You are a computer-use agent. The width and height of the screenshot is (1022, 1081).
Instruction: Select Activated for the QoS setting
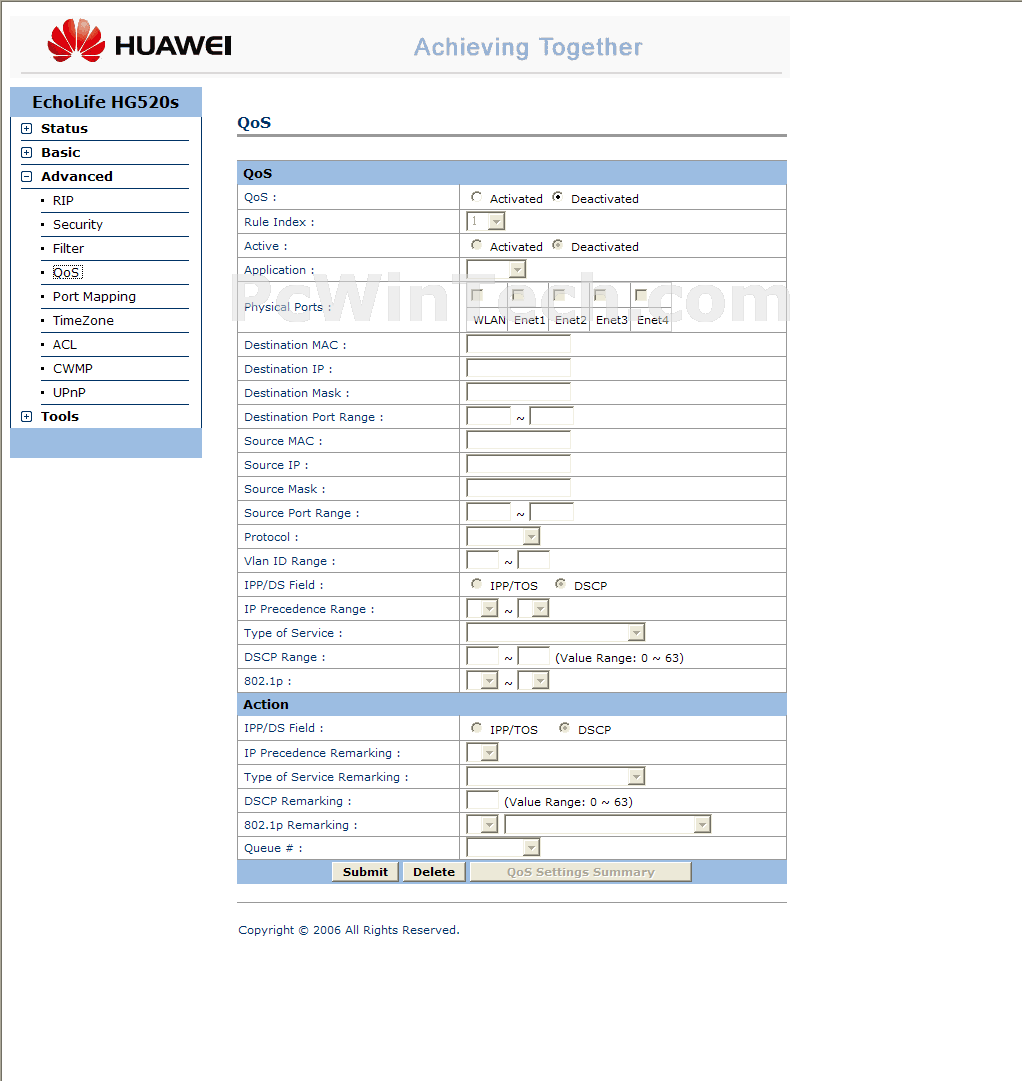click(x=477, y=197)
